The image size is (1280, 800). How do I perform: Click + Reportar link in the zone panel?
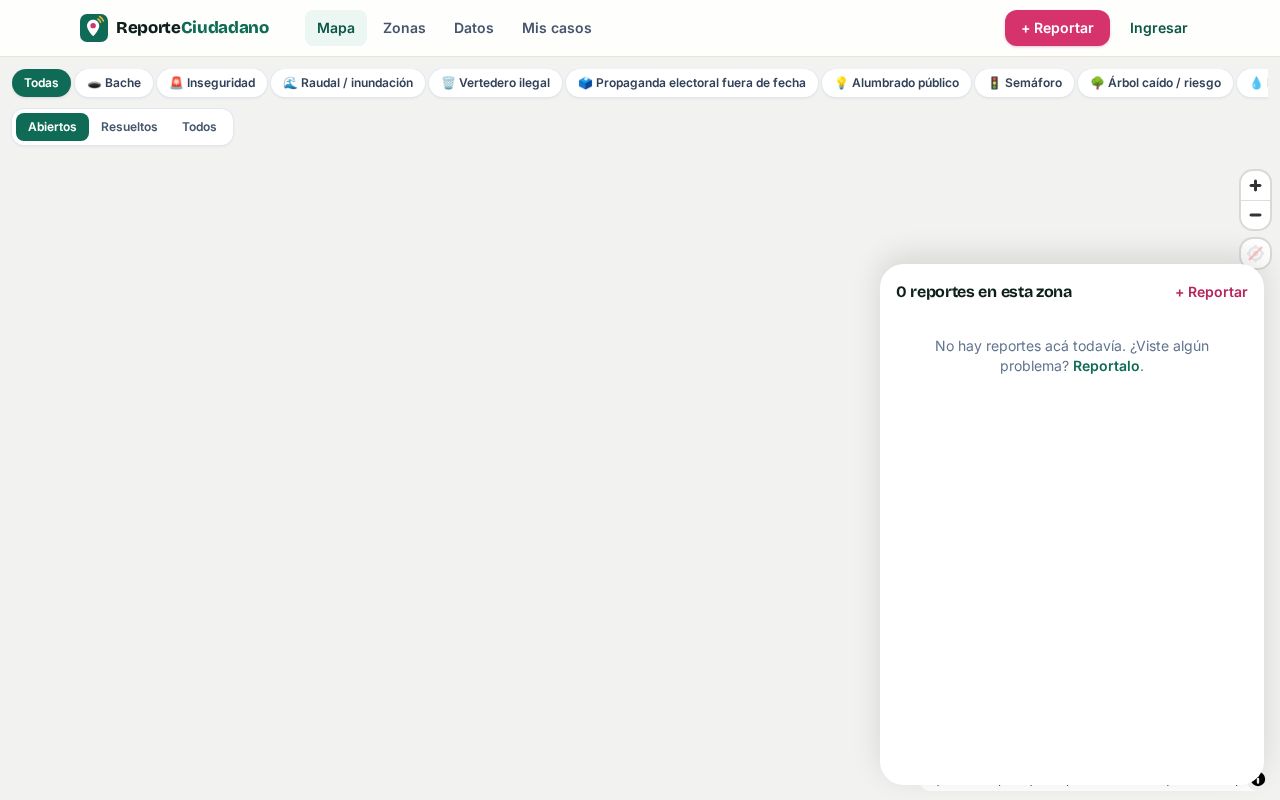[1211, 292]
